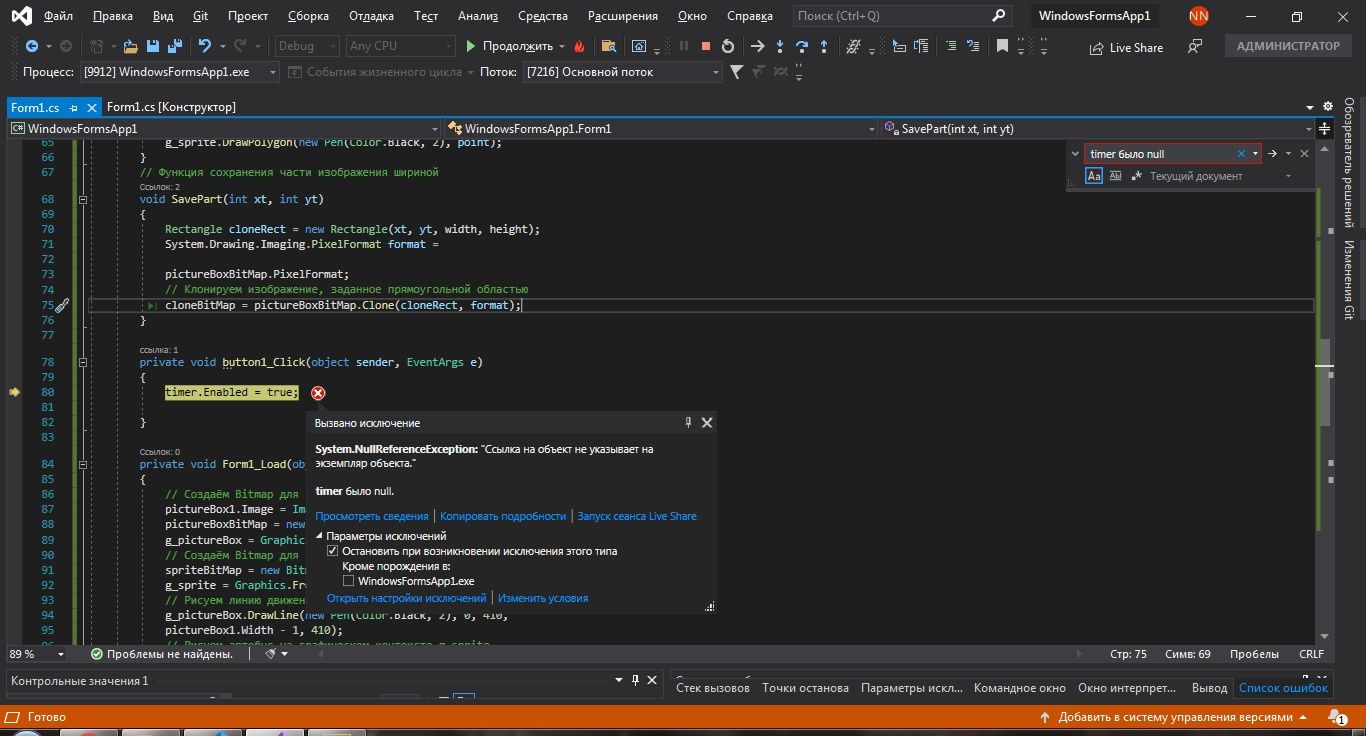Open the Git menu
Image resolution: width=1366 pixels, height=736 pixels.
click(x=200, y=16)
